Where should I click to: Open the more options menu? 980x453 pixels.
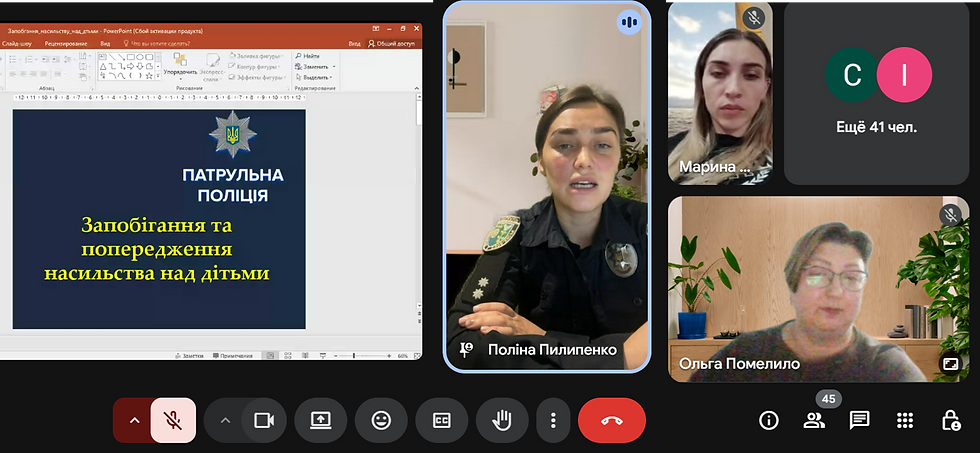tap(552, 421)
